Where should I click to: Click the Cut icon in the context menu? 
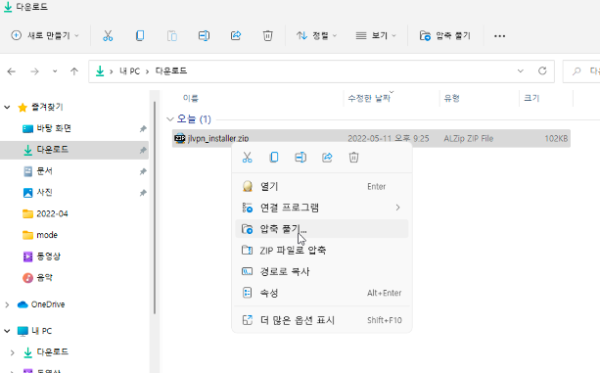[x=247, y=157]
